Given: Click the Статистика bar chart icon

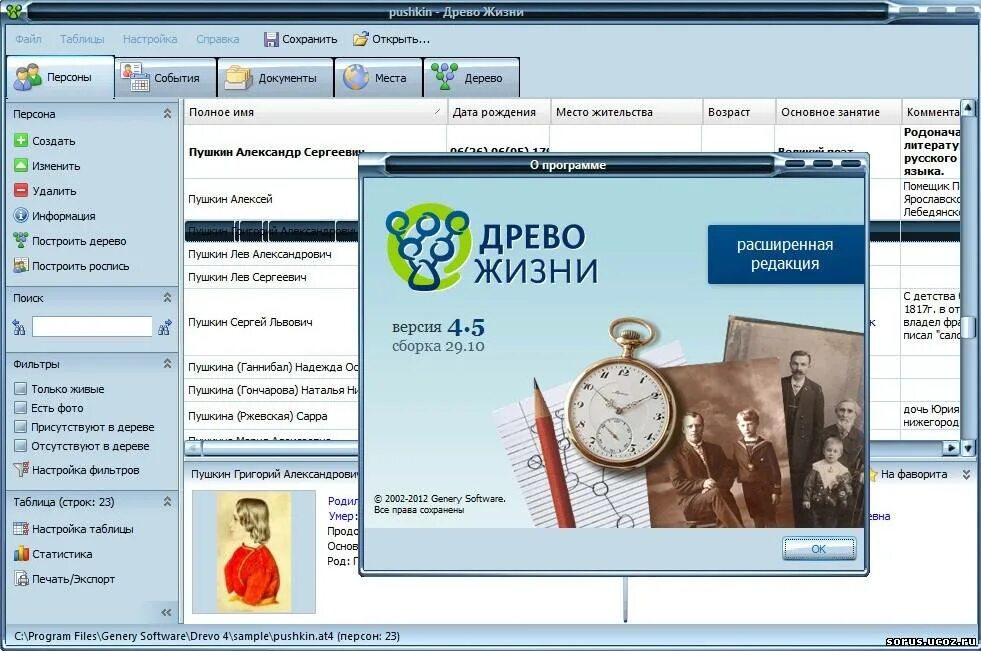Looking at the screenshot, I should (x=21, y=553).
